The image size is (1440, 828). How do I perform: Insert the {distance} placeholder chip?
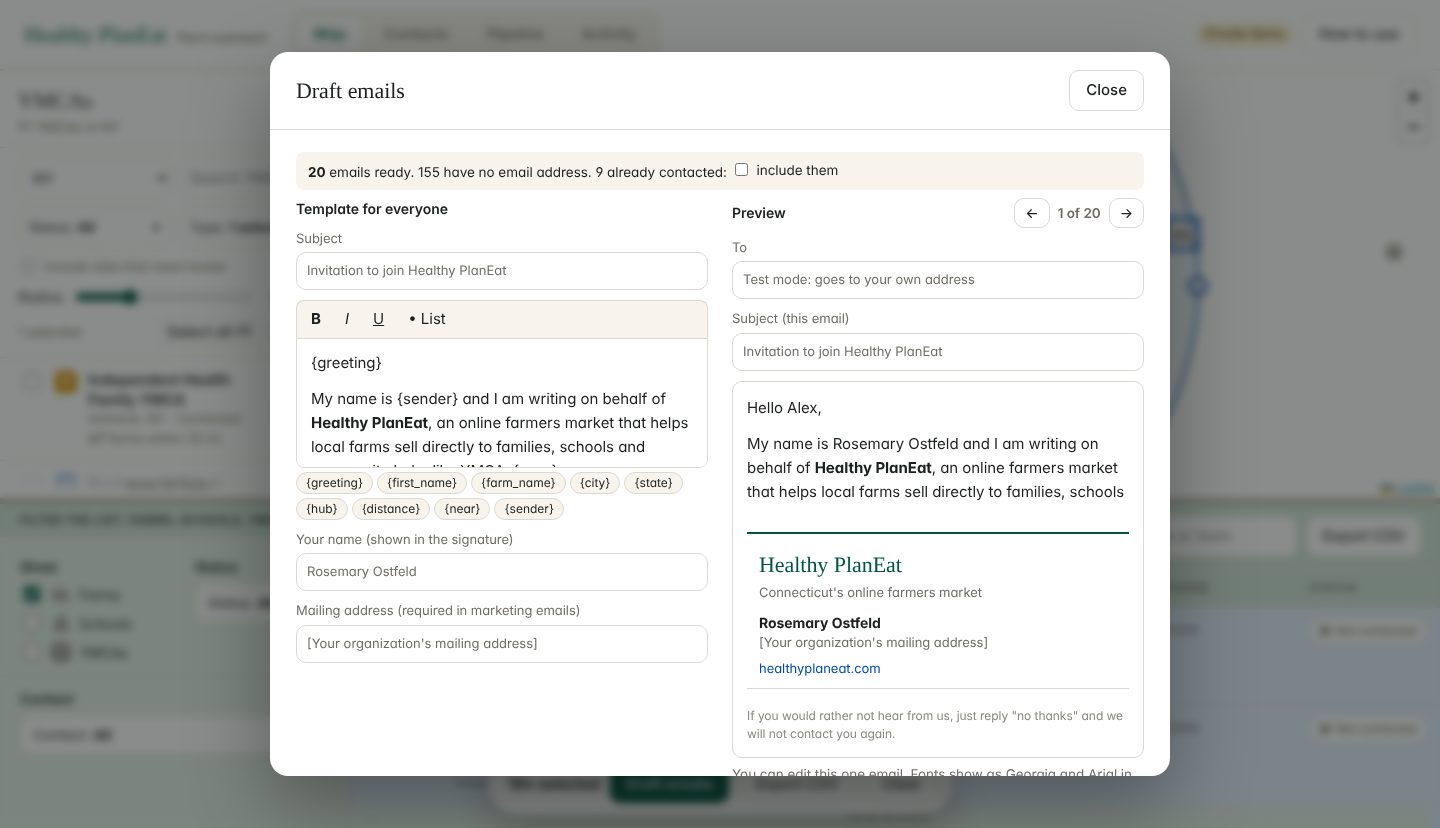click(x=391, y=509)
